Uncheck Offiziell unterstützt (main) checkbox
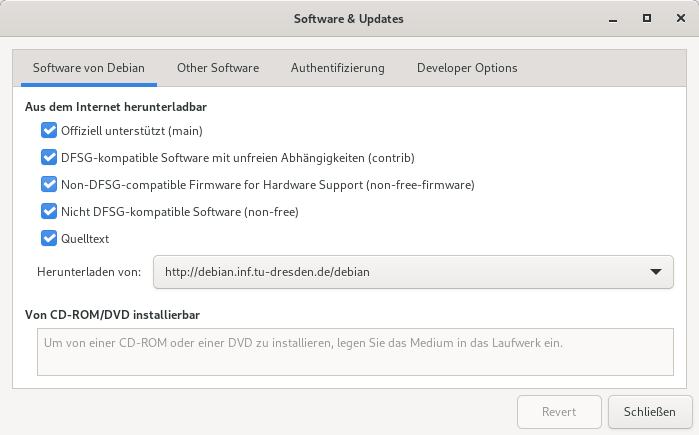The height and width of the screenshot is (435, 699). pos(49,131)
